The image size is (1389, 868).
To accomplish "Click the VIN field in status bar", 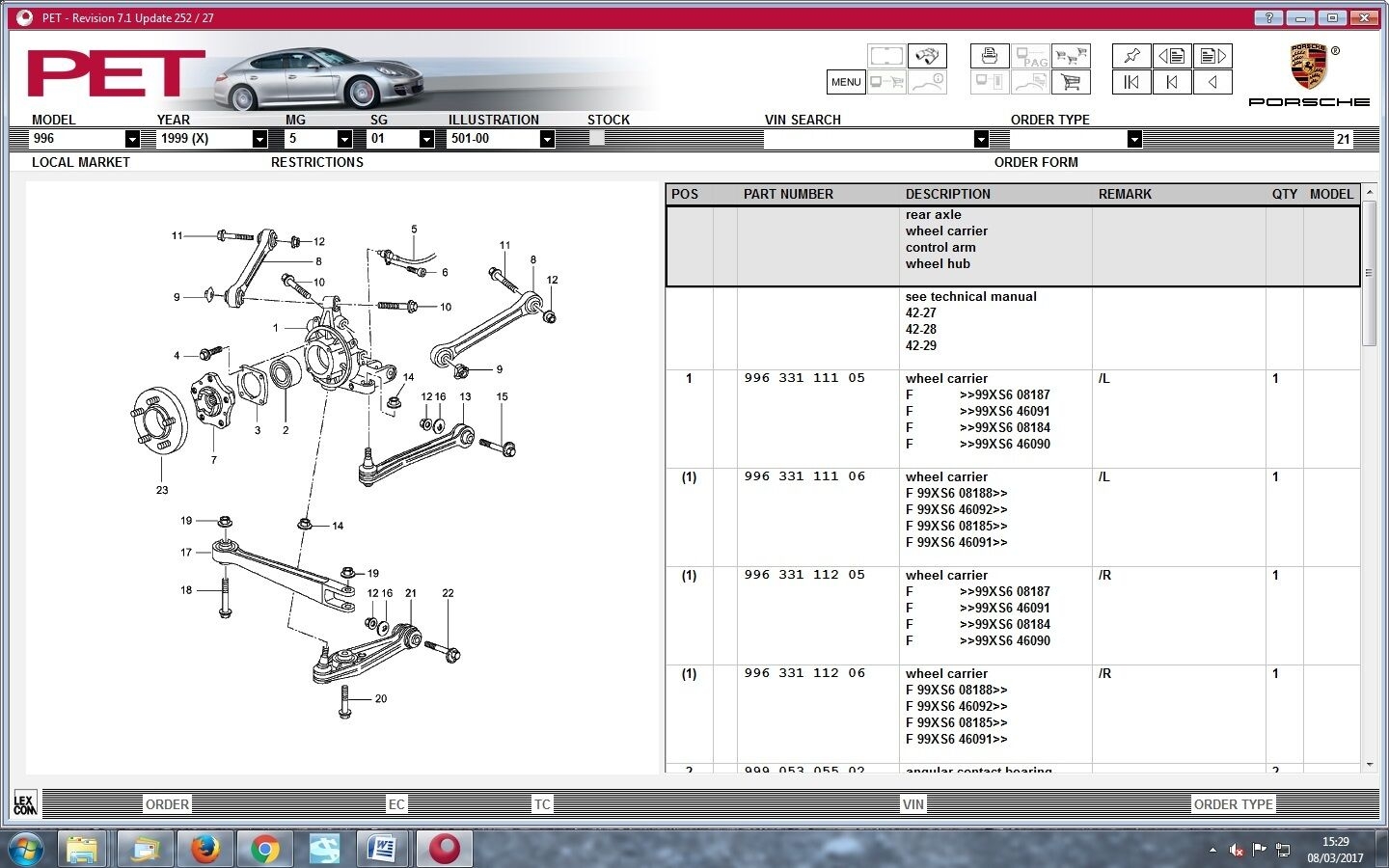I will click(913, 804).
